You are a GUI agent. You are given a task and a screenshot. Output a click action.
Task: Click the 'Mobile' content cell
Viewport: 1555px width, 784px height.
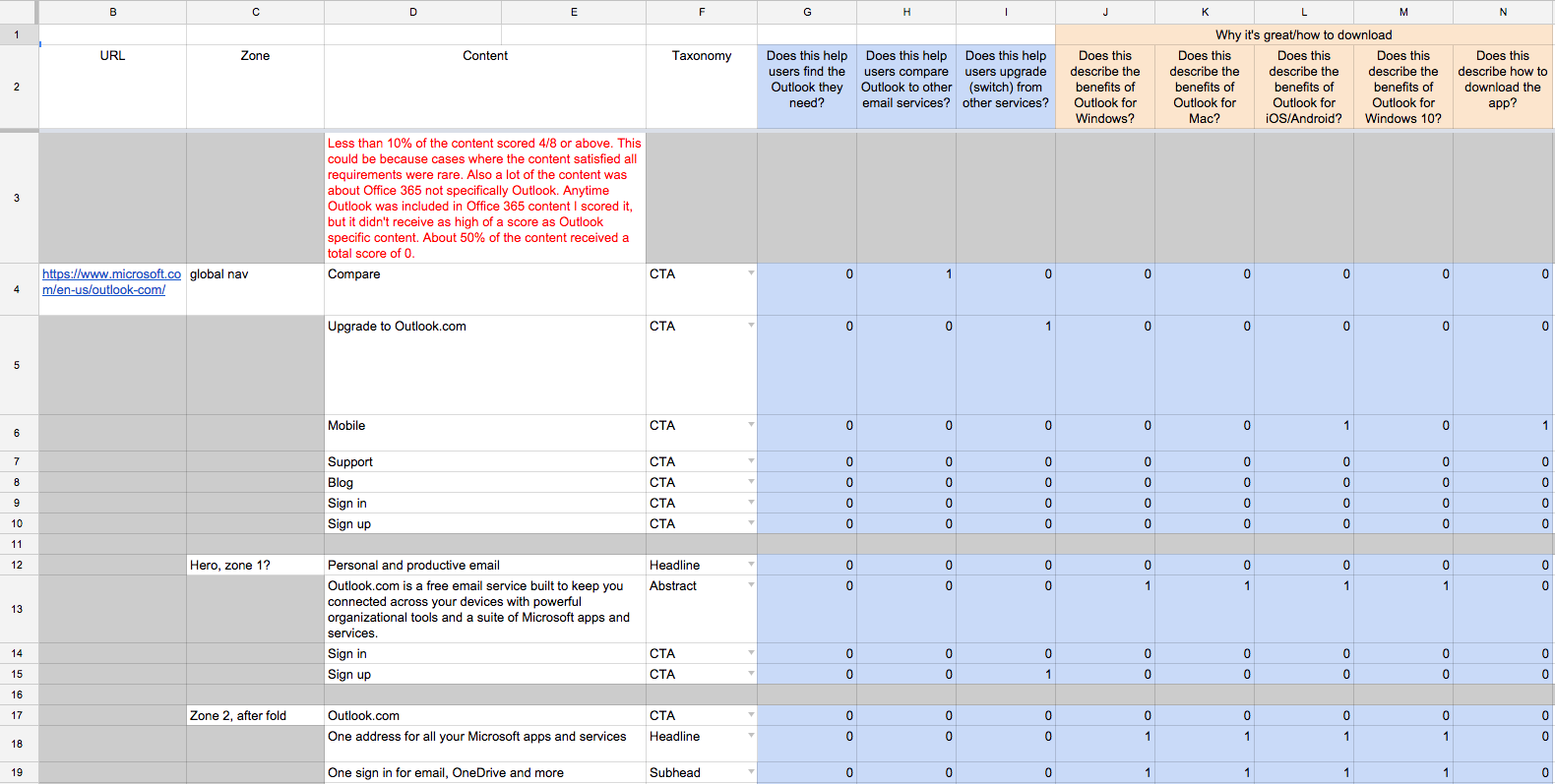point(485,433)
